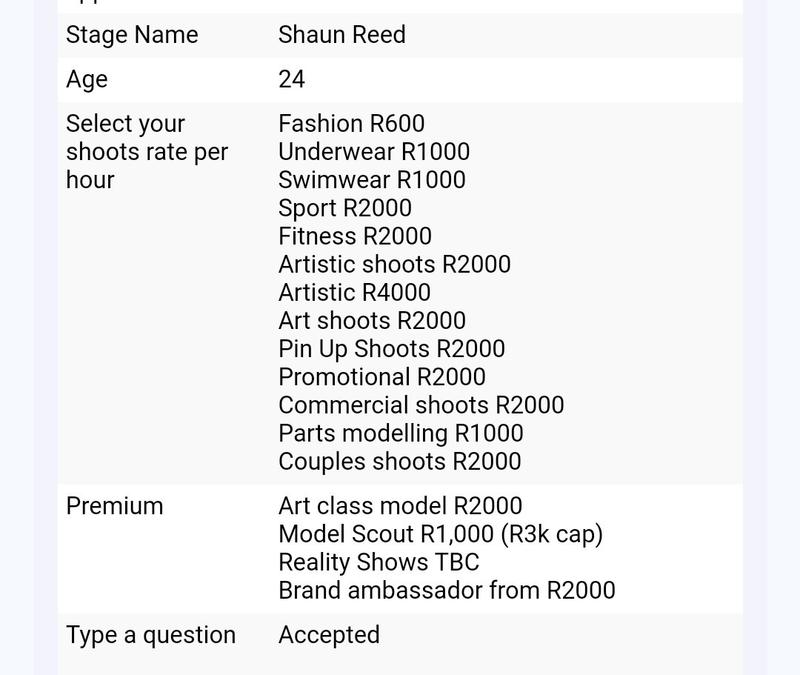This screenshot has width=800, height=675.
Task: Select the Commercial shoots R2000 entry
Action: [x=421, y=405]
